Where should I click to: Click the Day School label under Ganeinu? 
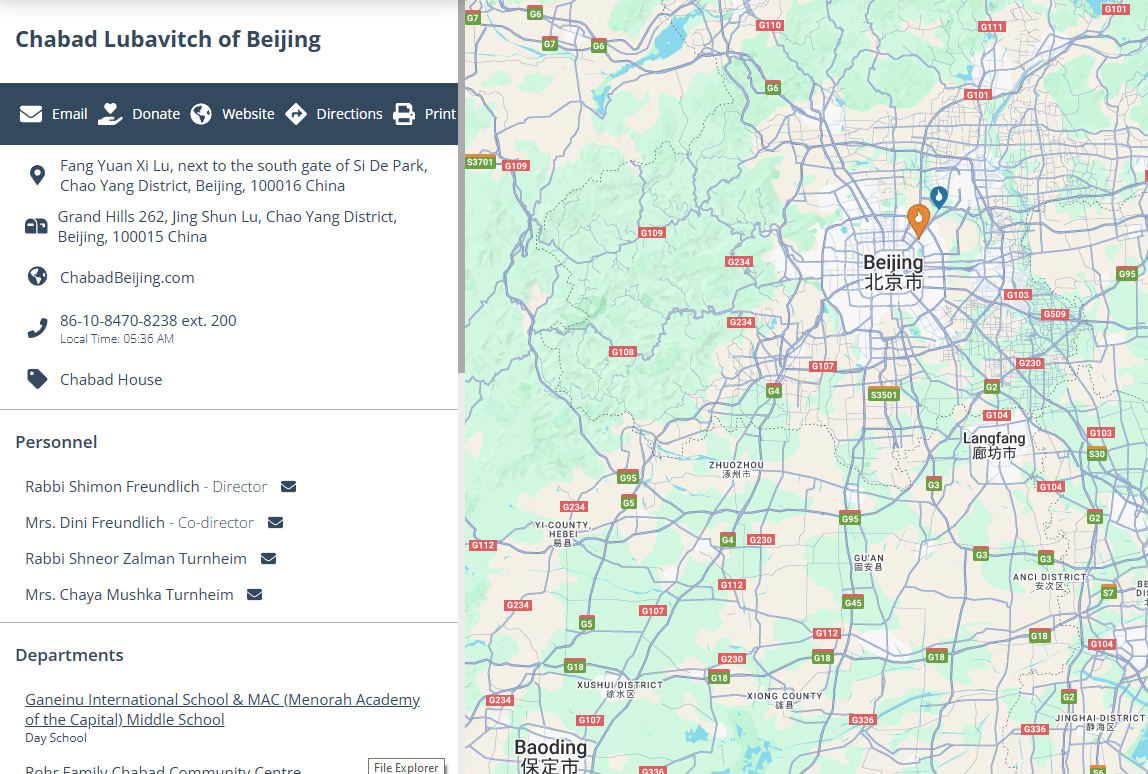56,738
